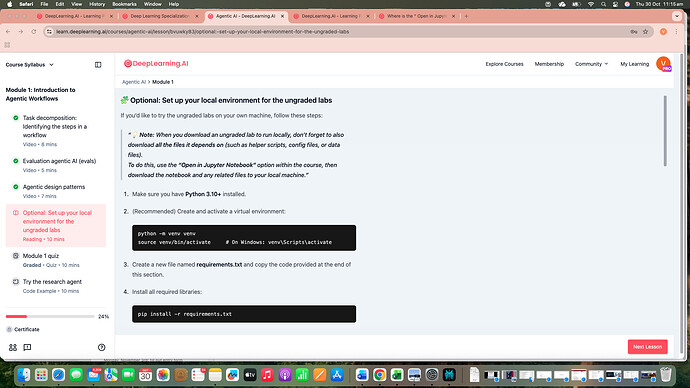Open FaceTime from the dock

[128, 375]
